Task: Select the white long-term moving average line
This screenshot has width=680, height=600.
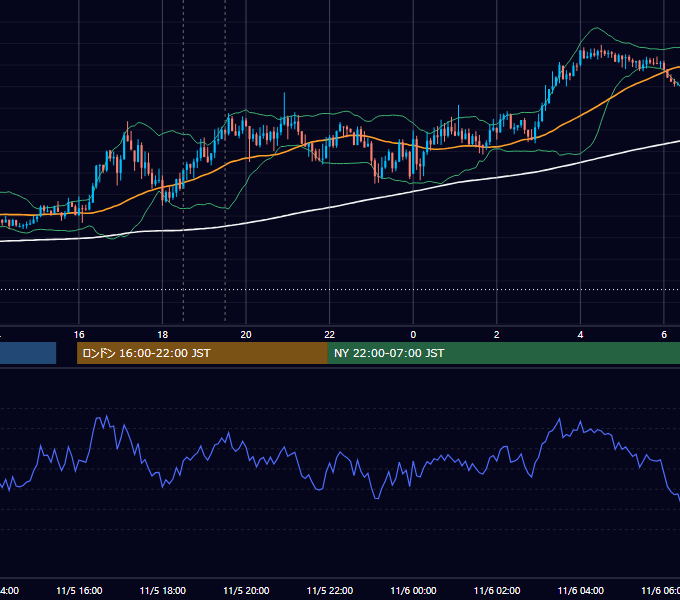Action: click(330, 207)
